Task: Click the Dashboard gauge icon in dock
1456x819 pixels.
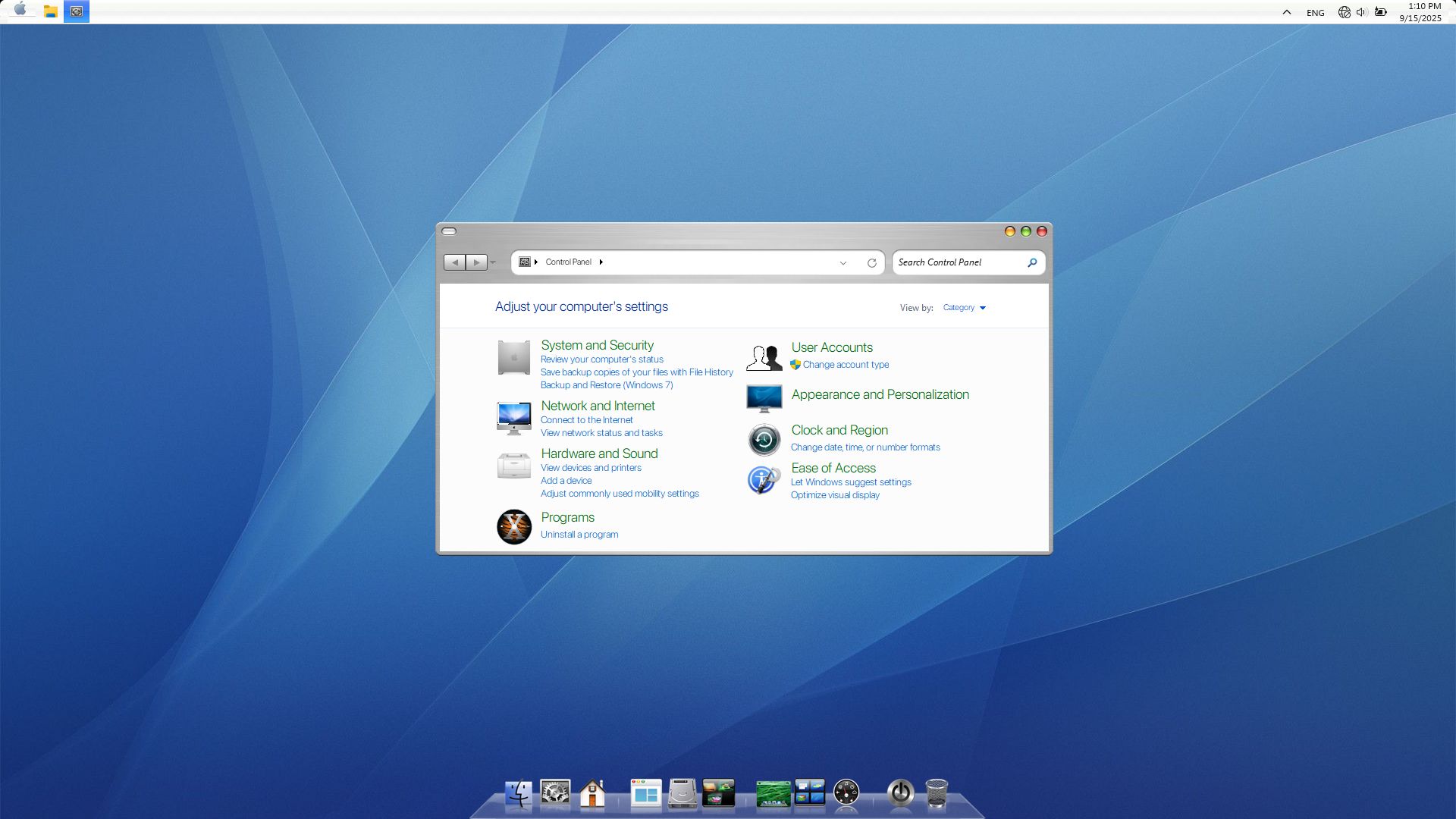Action: (846, 794)
